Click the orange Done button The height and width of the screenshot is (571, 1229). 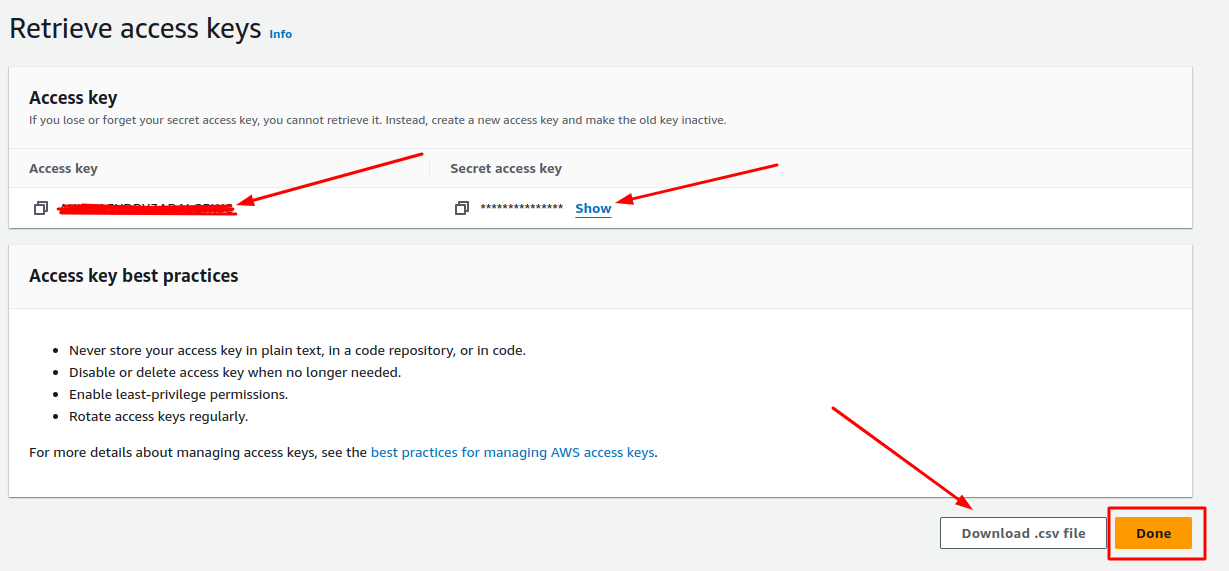coord(1153,533)
